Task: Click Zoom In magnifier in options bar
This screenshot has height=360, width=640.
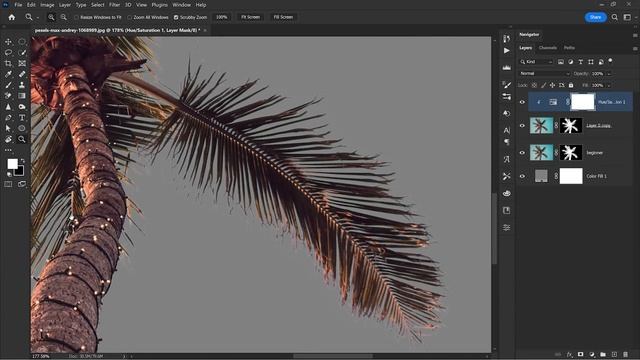Action: tap(51, 17)
